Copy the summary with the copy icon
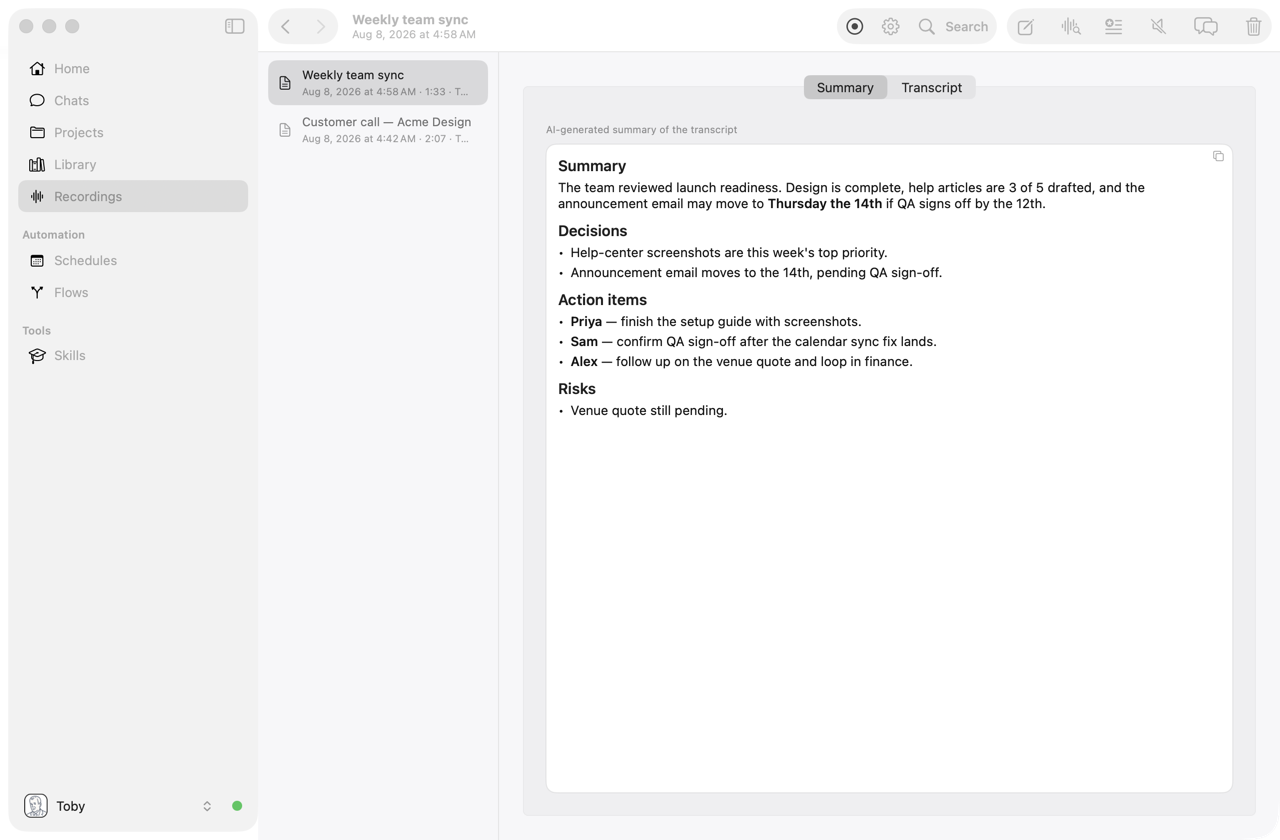Image resolution: width=1280 pixels, height=840 pixels. click(1218, 156)
